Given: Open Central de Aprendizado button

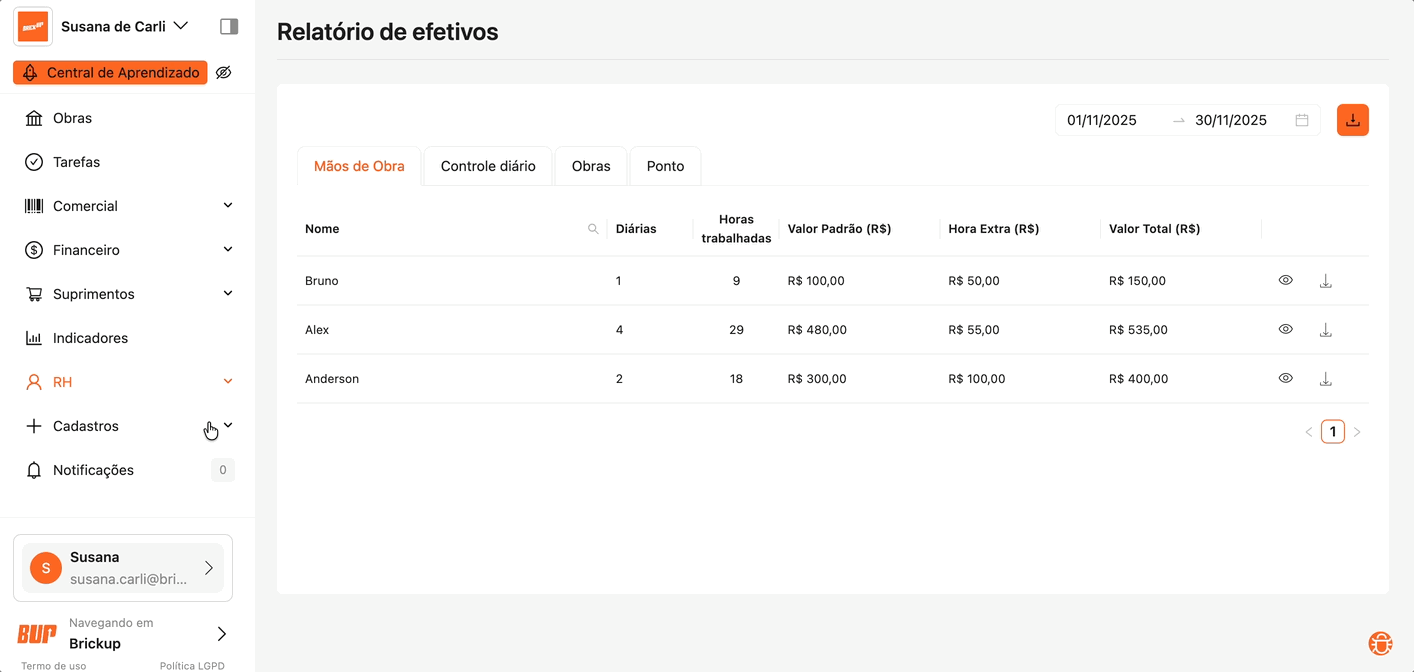Looking at the screenshot, I should (x=110, y=73).
